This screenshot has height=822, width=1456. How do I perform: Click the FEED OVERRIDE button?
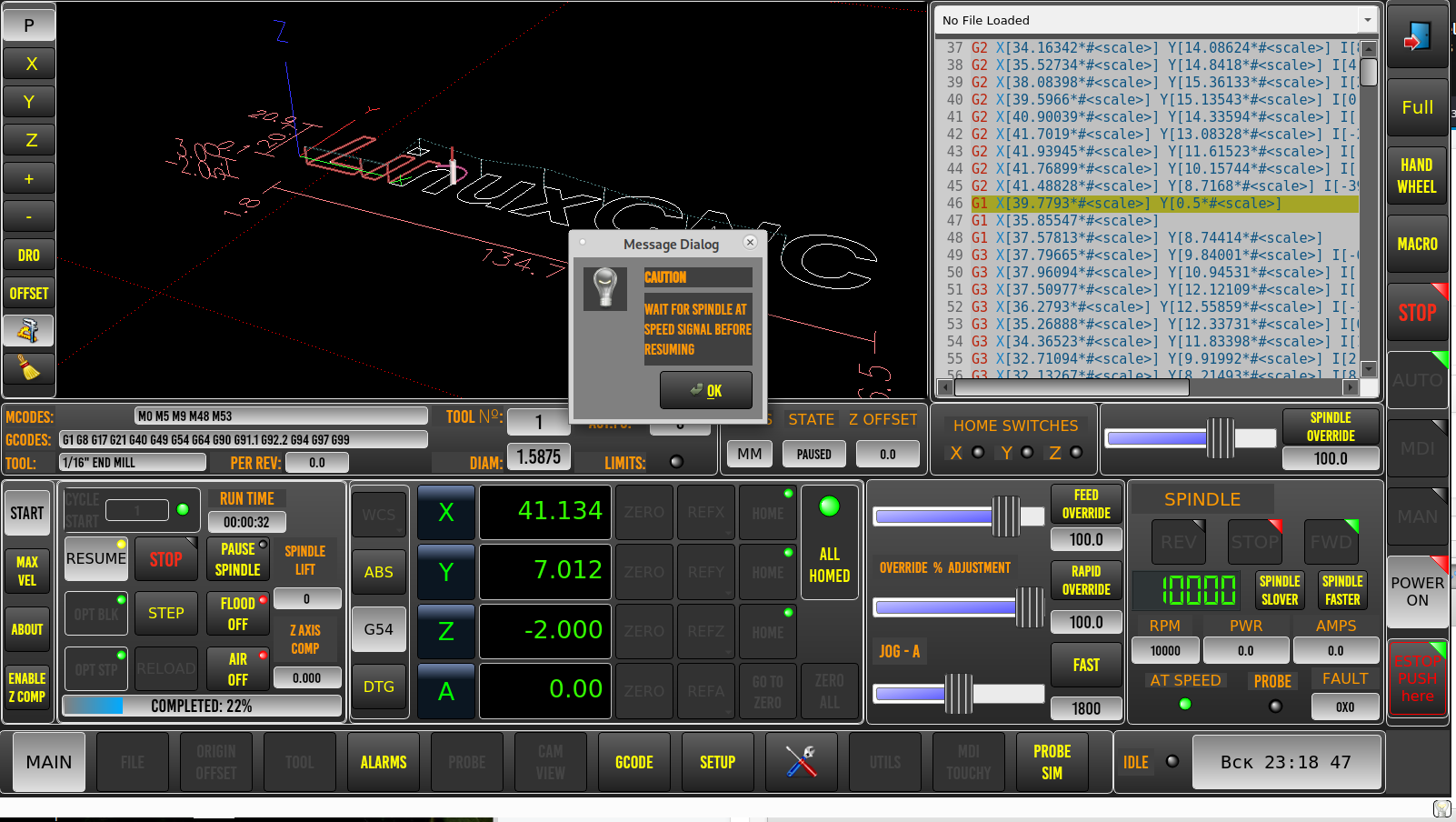pos(1086,505)
